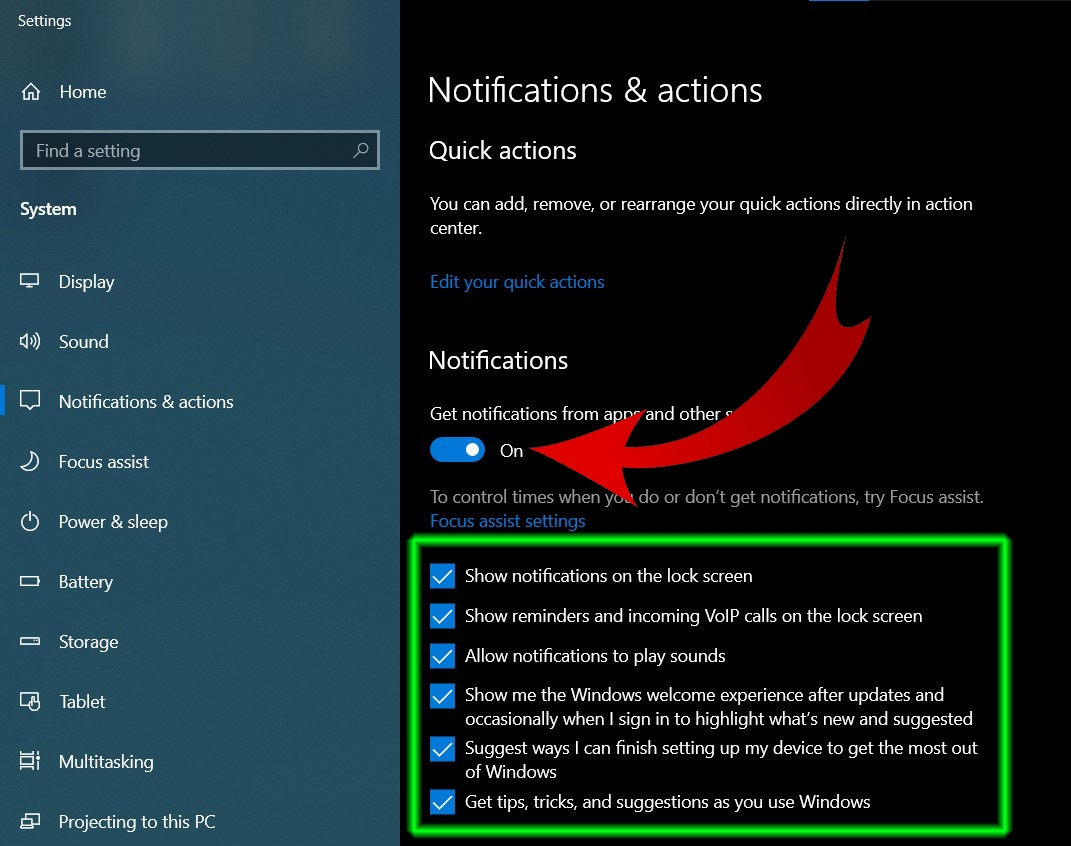Go to Sound settings label
The width and height of the screenshot is (1071, 846).
pyautogui.click(x=83, y=341)
